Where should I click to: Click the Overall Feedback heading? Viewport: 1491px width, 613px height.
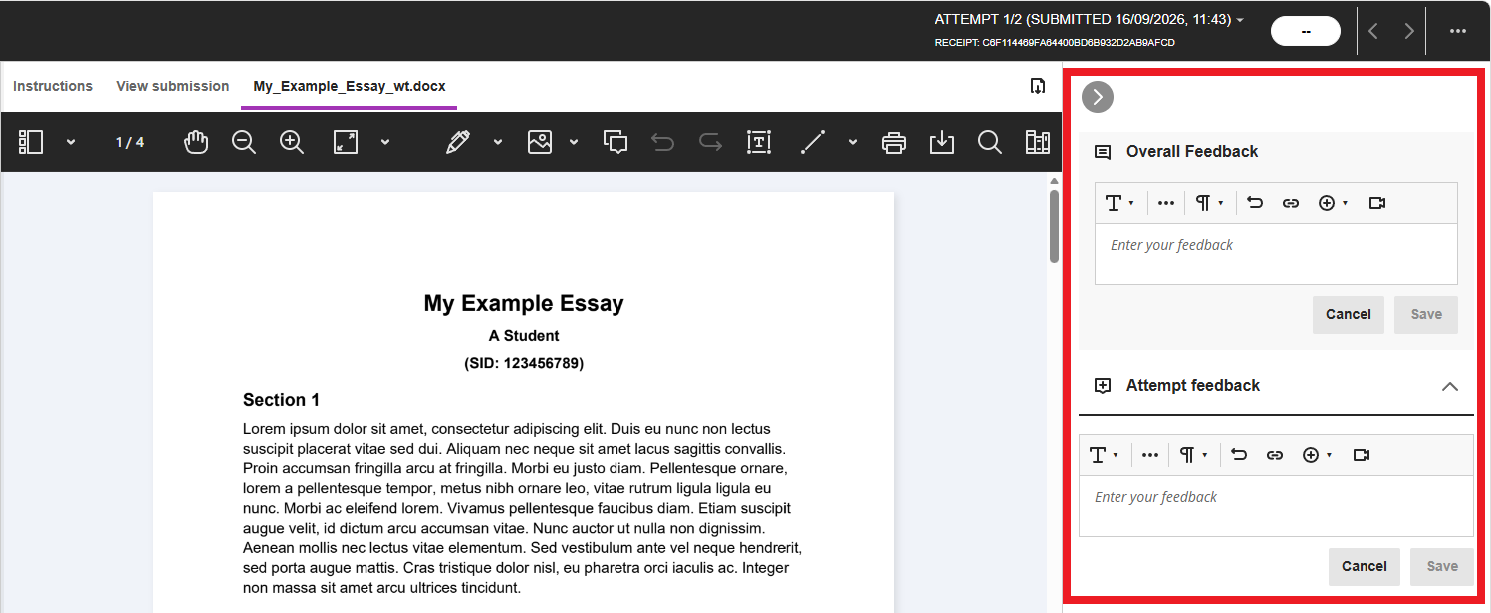click(x=1192, y=152)
